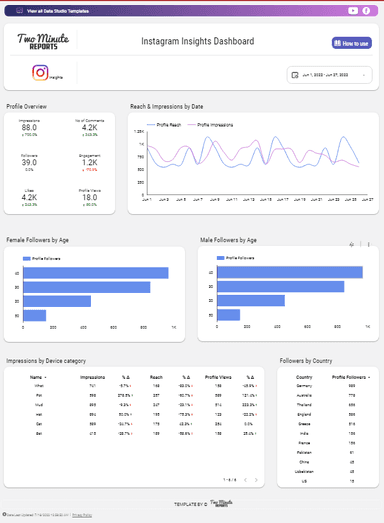Click the top bar in Male Followers chart
The width and height of the screenshot is (384, 523).
pos(290,272)
